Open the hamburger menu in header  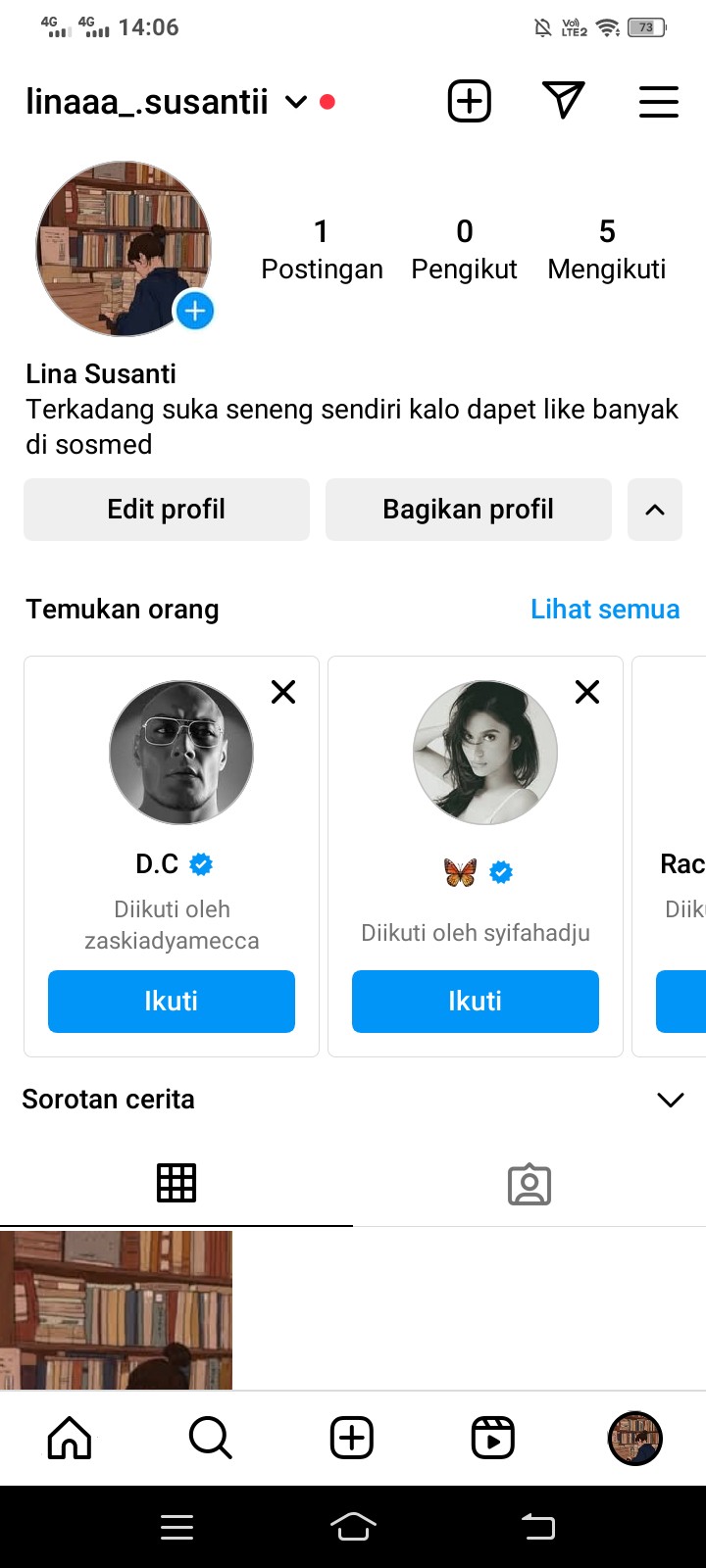[658, 101]
